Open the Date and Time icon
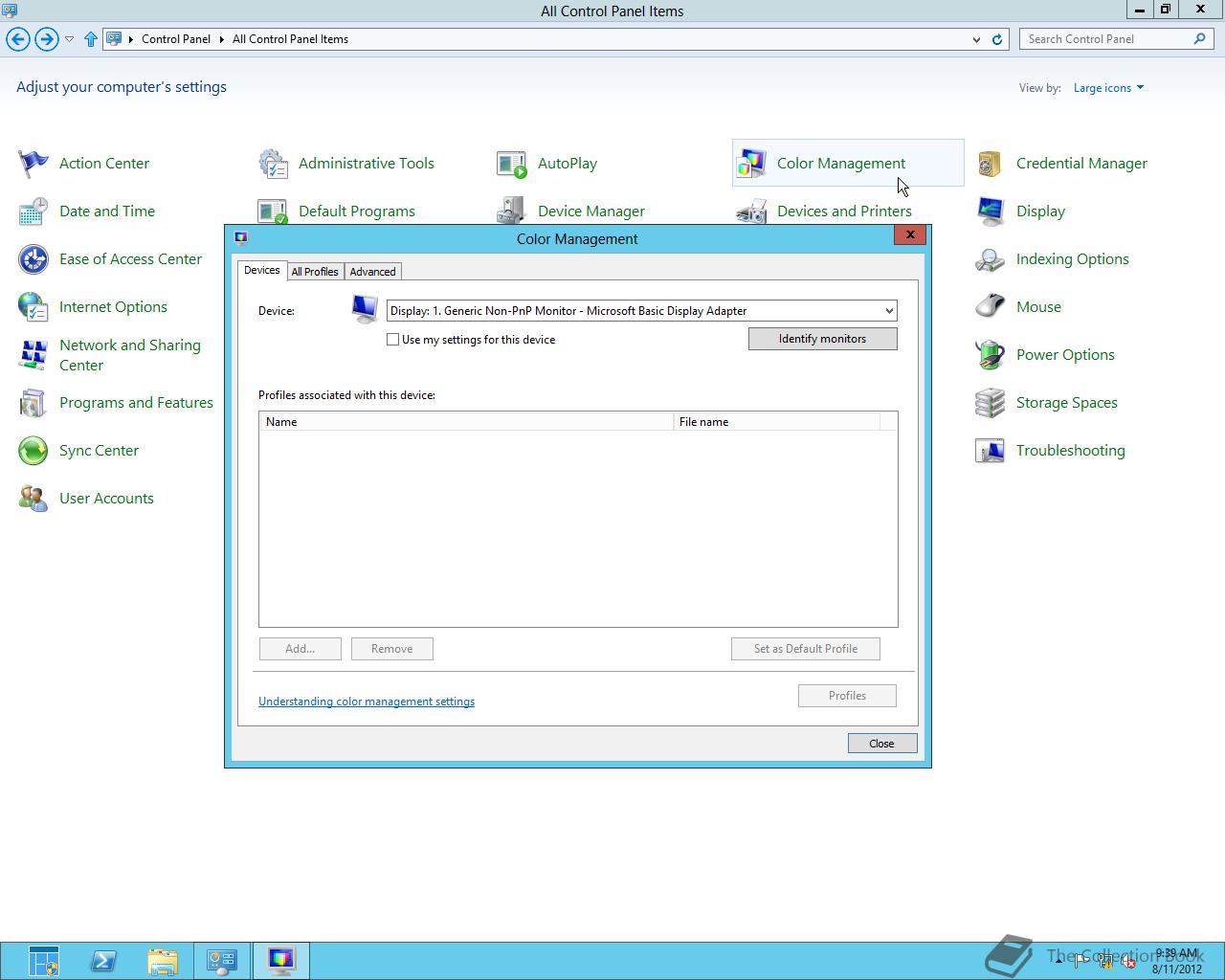 pyautogui.click(x=33, y=212)
